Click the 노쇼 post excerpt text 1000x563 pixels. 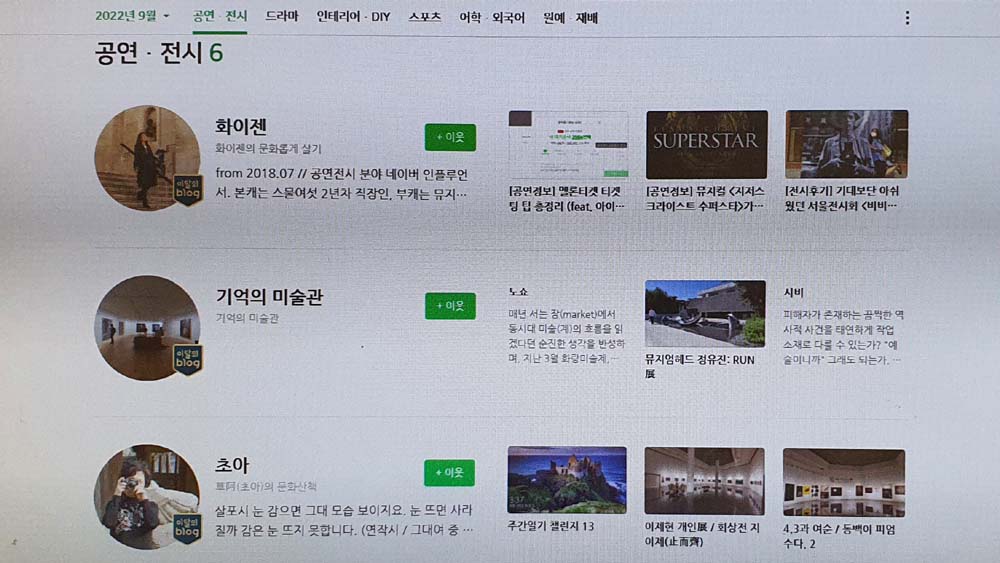pos(566,336)
